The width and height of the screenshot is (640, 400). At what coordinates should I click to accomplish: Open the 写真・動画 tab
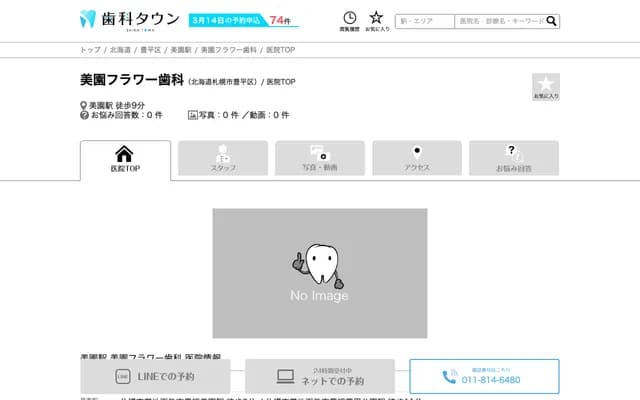320,159
